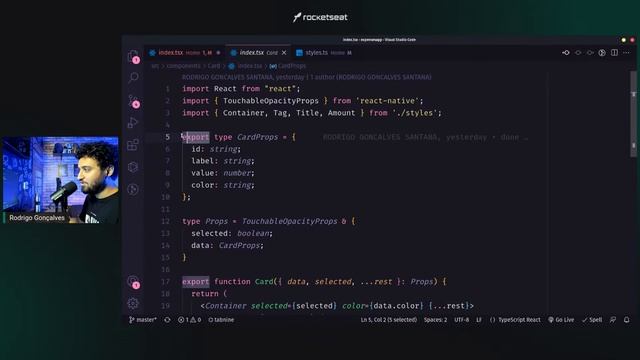This screenshot has width=640, height=360.
Task: Click line number 17 in the gutter
Action: 165,282
